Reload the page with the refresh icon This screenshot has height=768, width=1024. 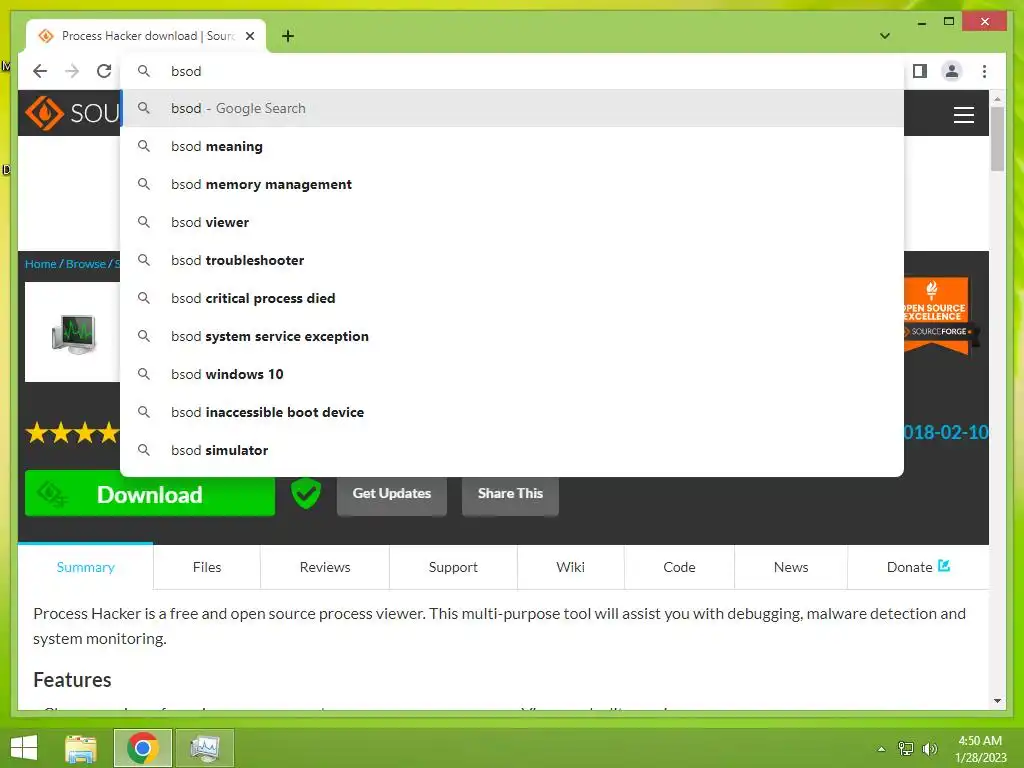pos(104,71)
